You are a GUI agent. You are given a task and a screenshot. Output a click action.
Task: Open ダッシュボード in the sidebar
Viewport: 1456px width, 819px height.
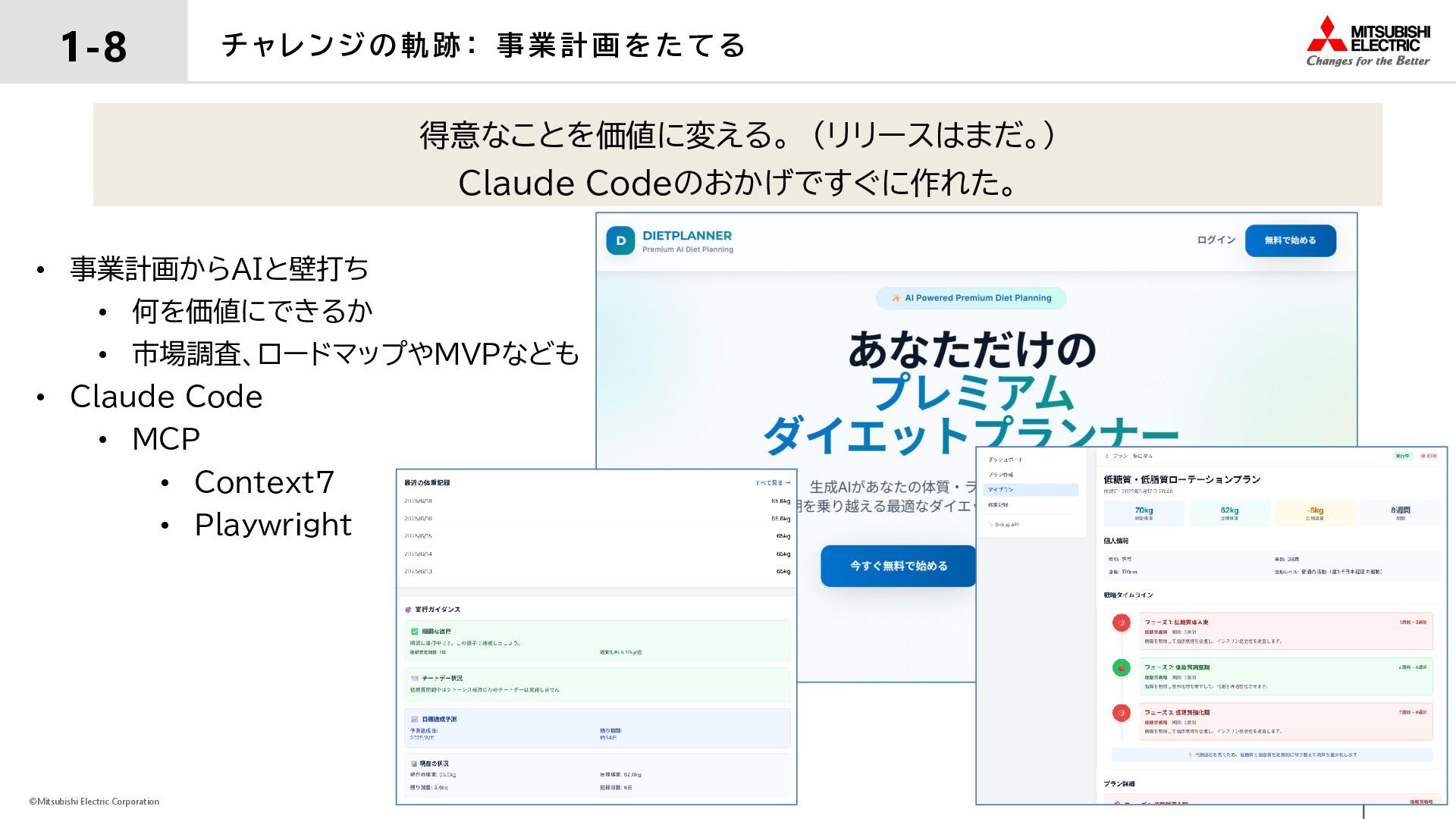(x=1006, y=460)
